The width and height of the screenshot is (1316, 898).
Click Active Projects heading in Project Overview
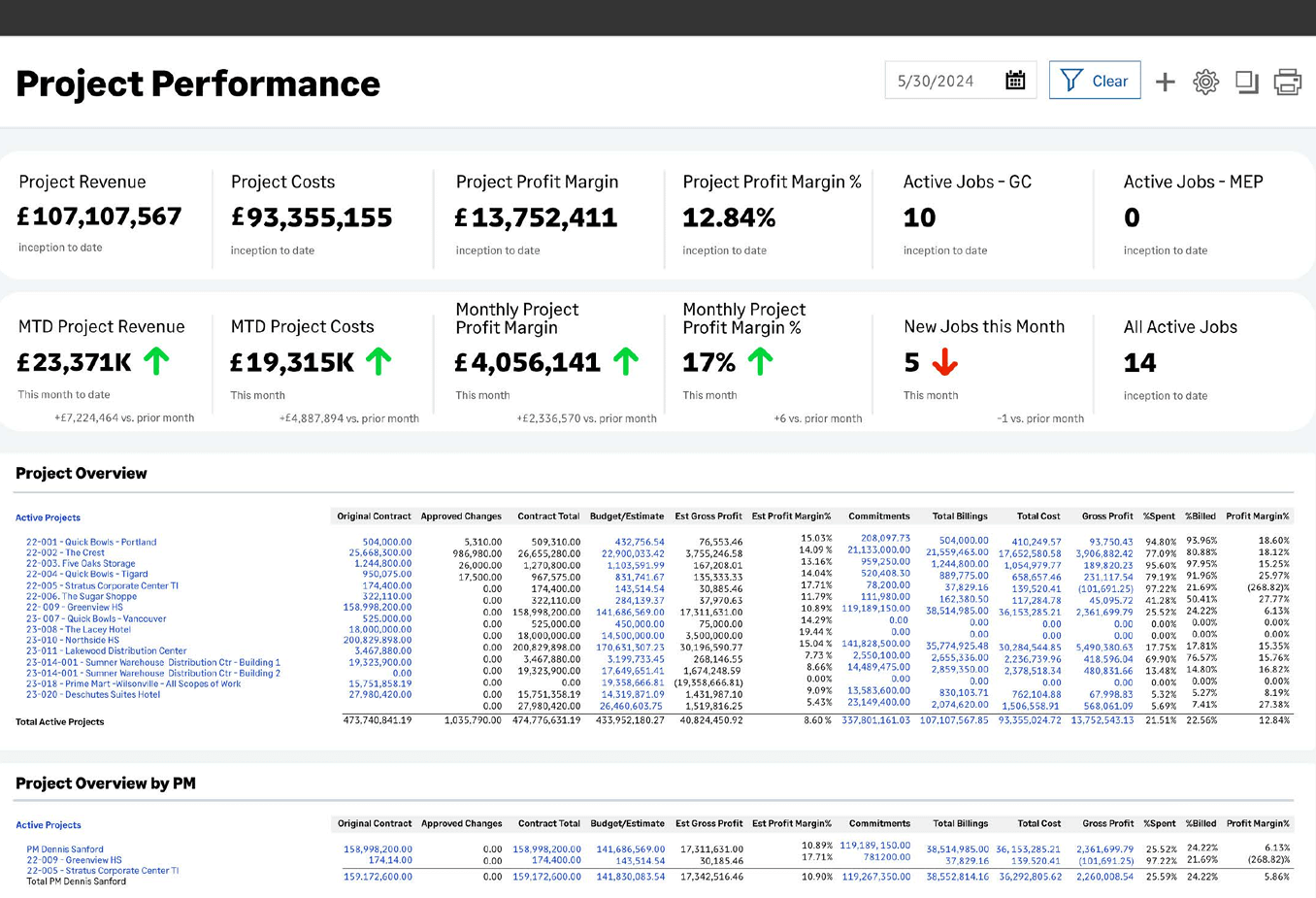click(48, 517)
